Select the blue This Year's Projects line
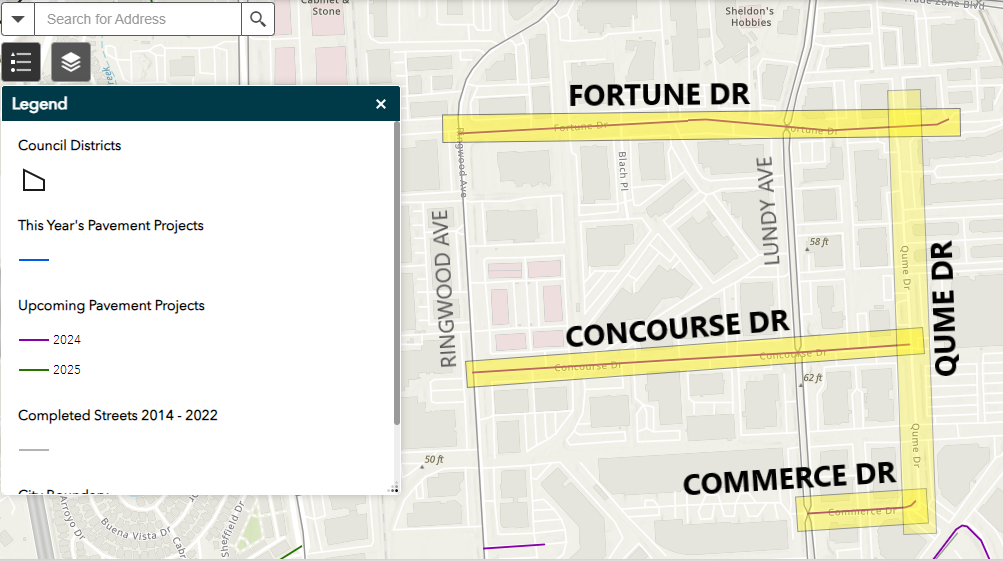1003x561 pixels. [34, 260]
